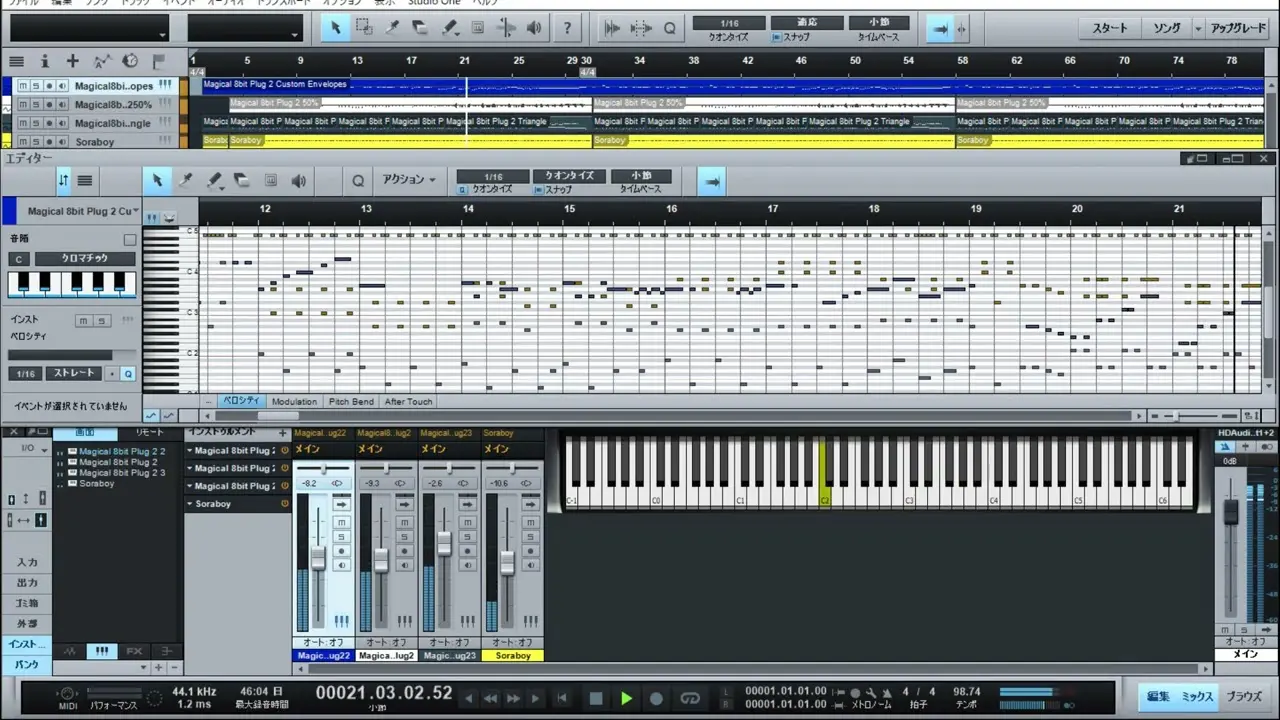Image resolution: width=1280 pixels, height=720 pixels.
Task: Toggle the scale checkbox in editor inspector
Action: (129, 240)
